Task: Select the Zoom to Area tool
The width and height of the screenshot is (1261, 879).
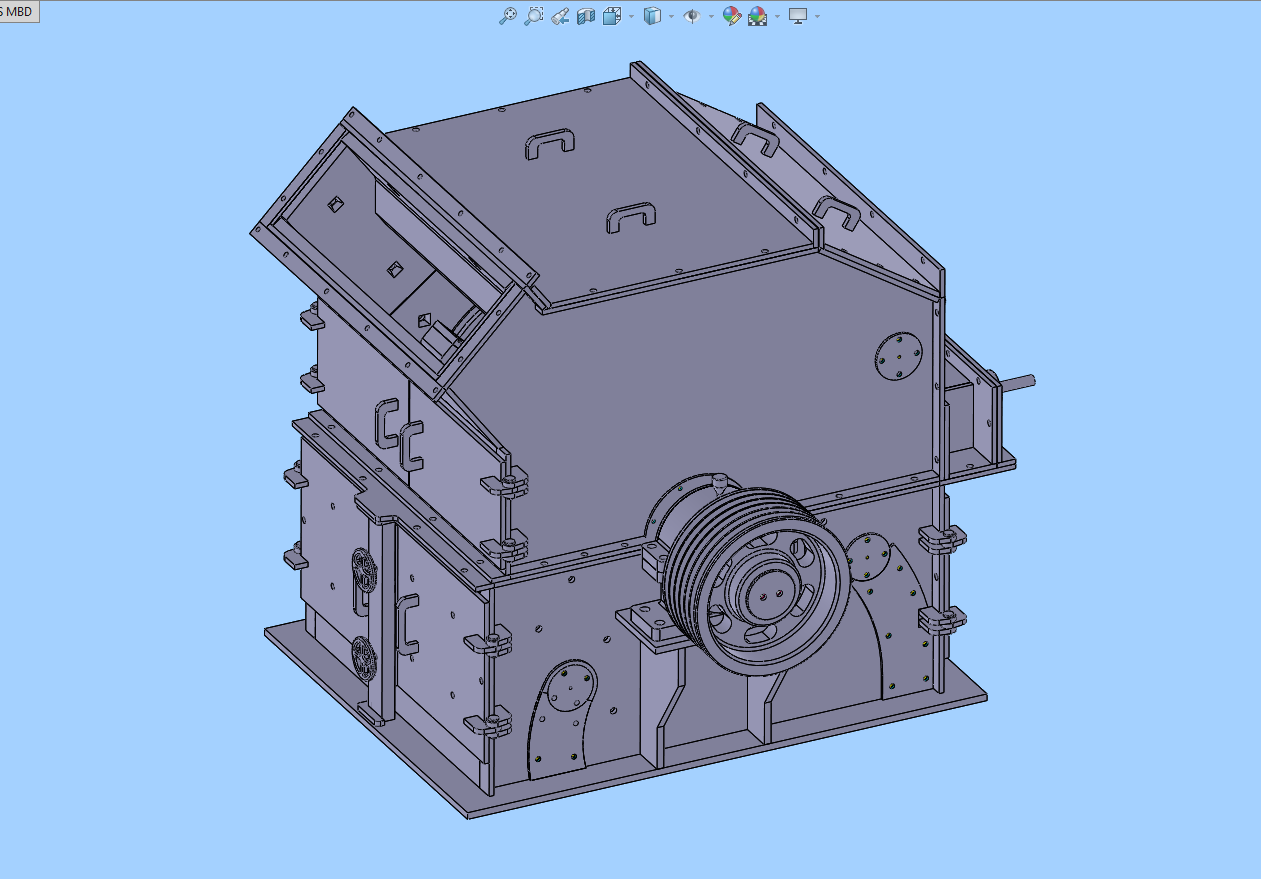Action: pos(534,16)
